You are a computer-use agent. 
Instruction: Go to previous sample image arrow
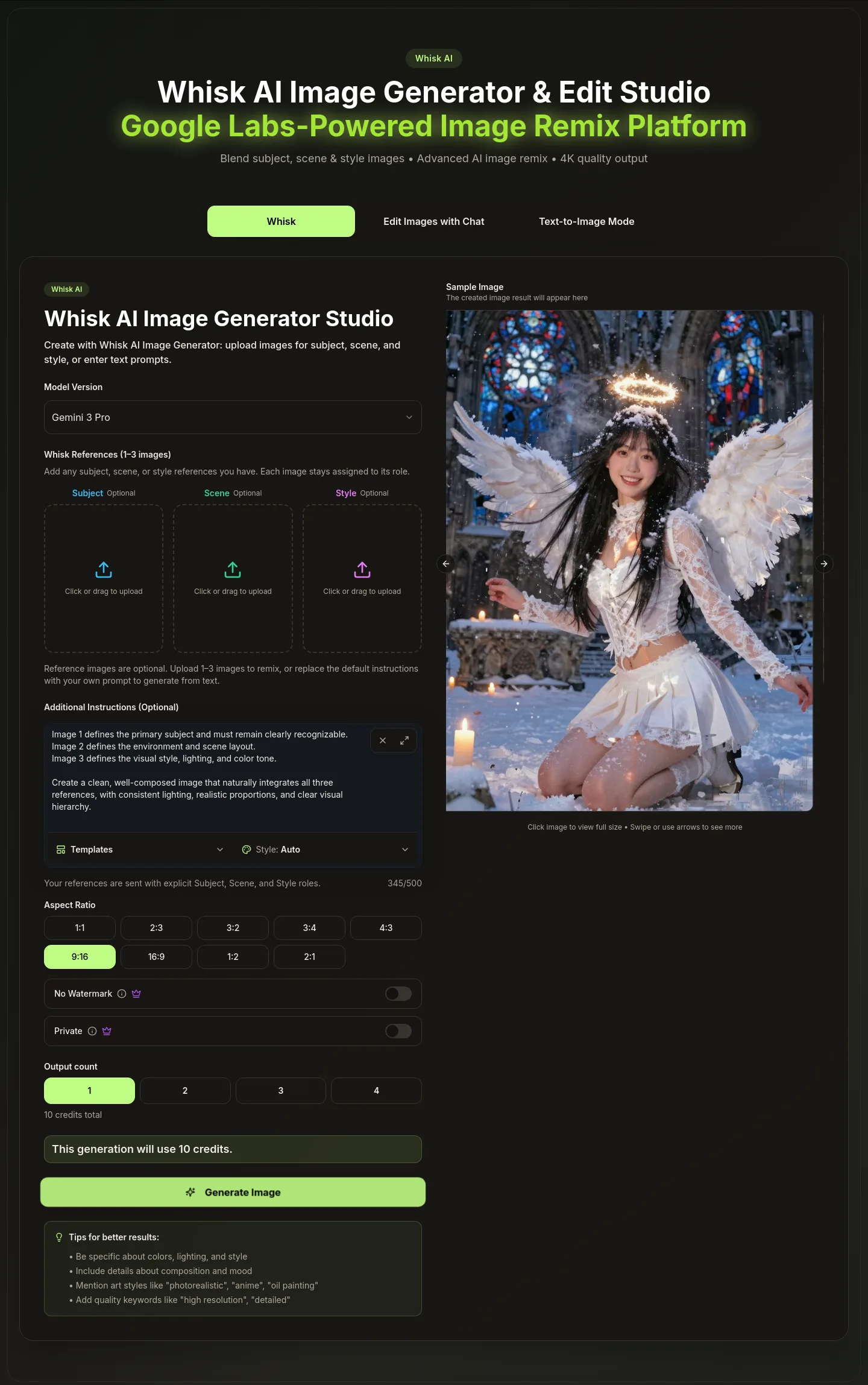pyautogui.click(x=446, y=564)
